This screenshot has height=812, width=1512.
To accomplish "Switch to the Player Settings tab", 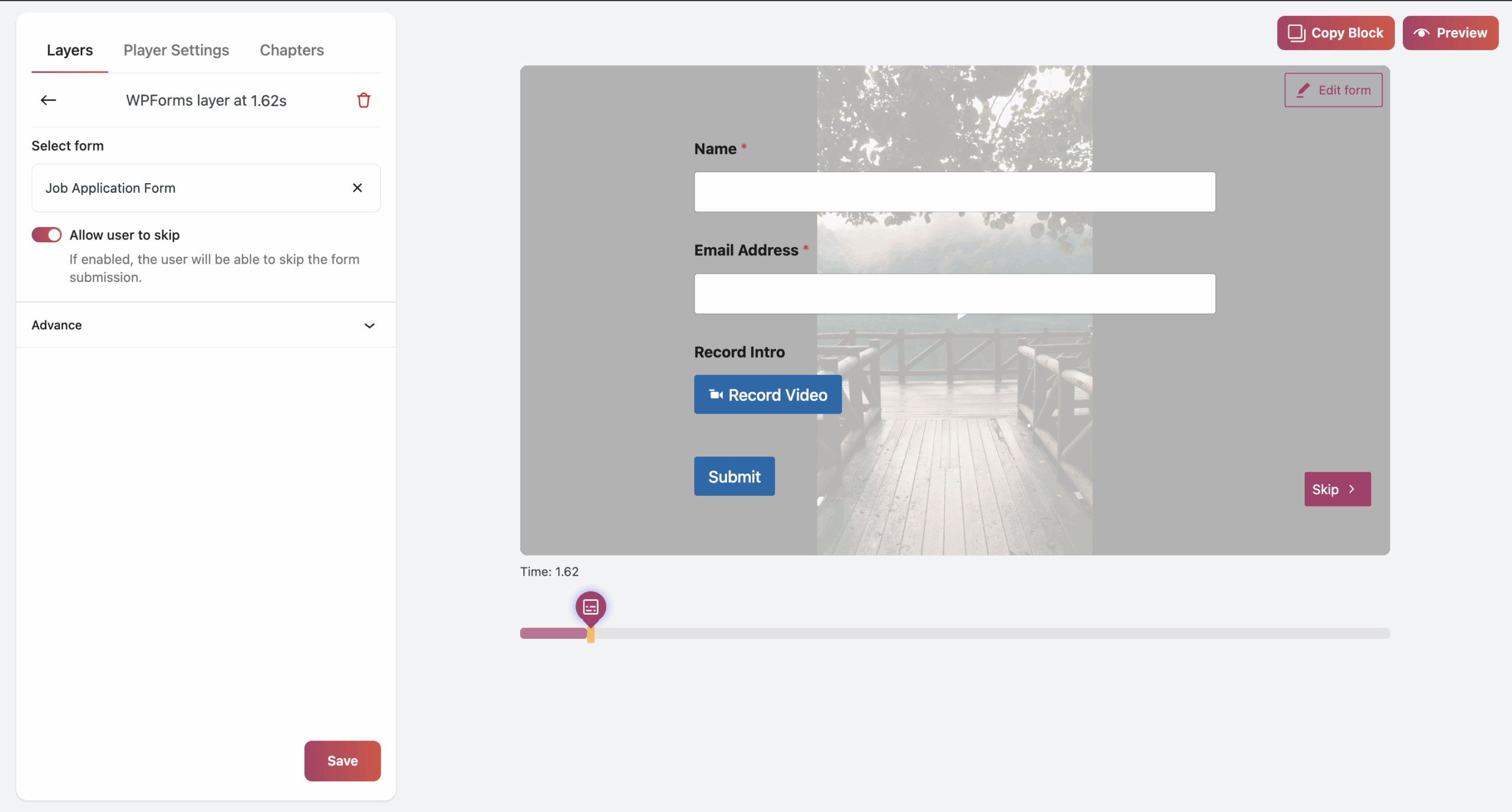I will tap(176, 50).
